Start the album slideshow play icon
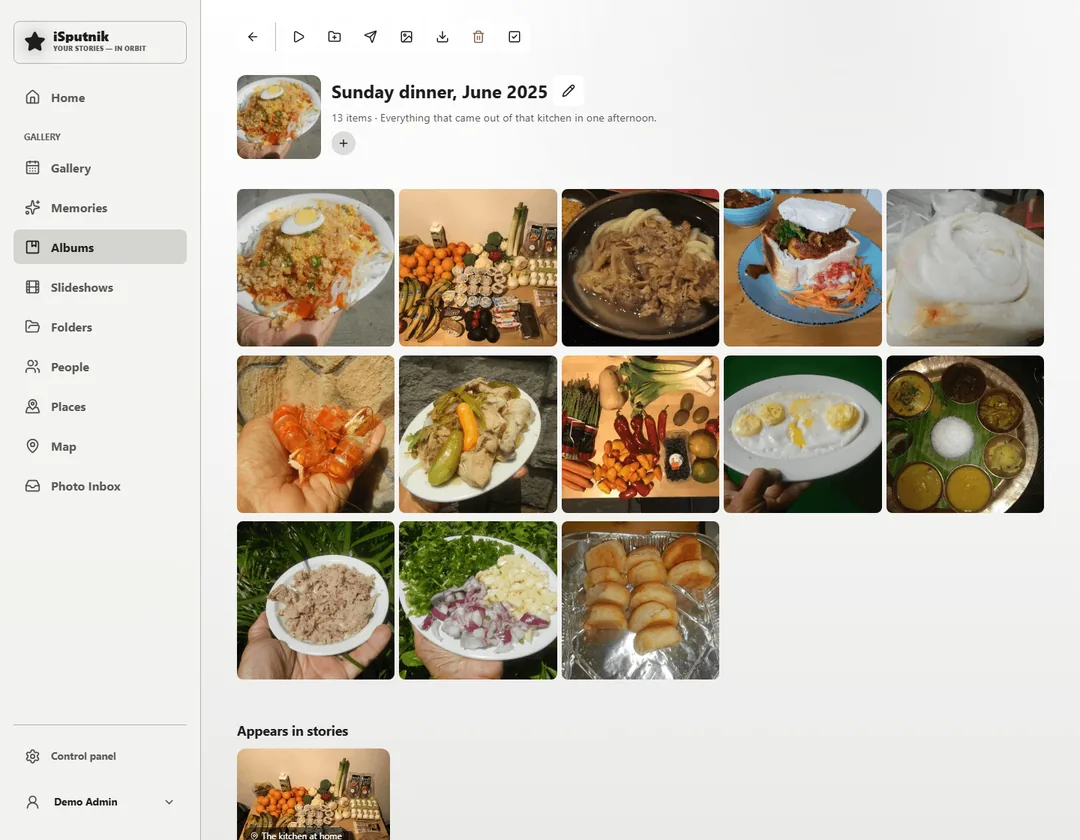Image resolution: width=1080 pixels, height=840 pixels. (298, 37)
